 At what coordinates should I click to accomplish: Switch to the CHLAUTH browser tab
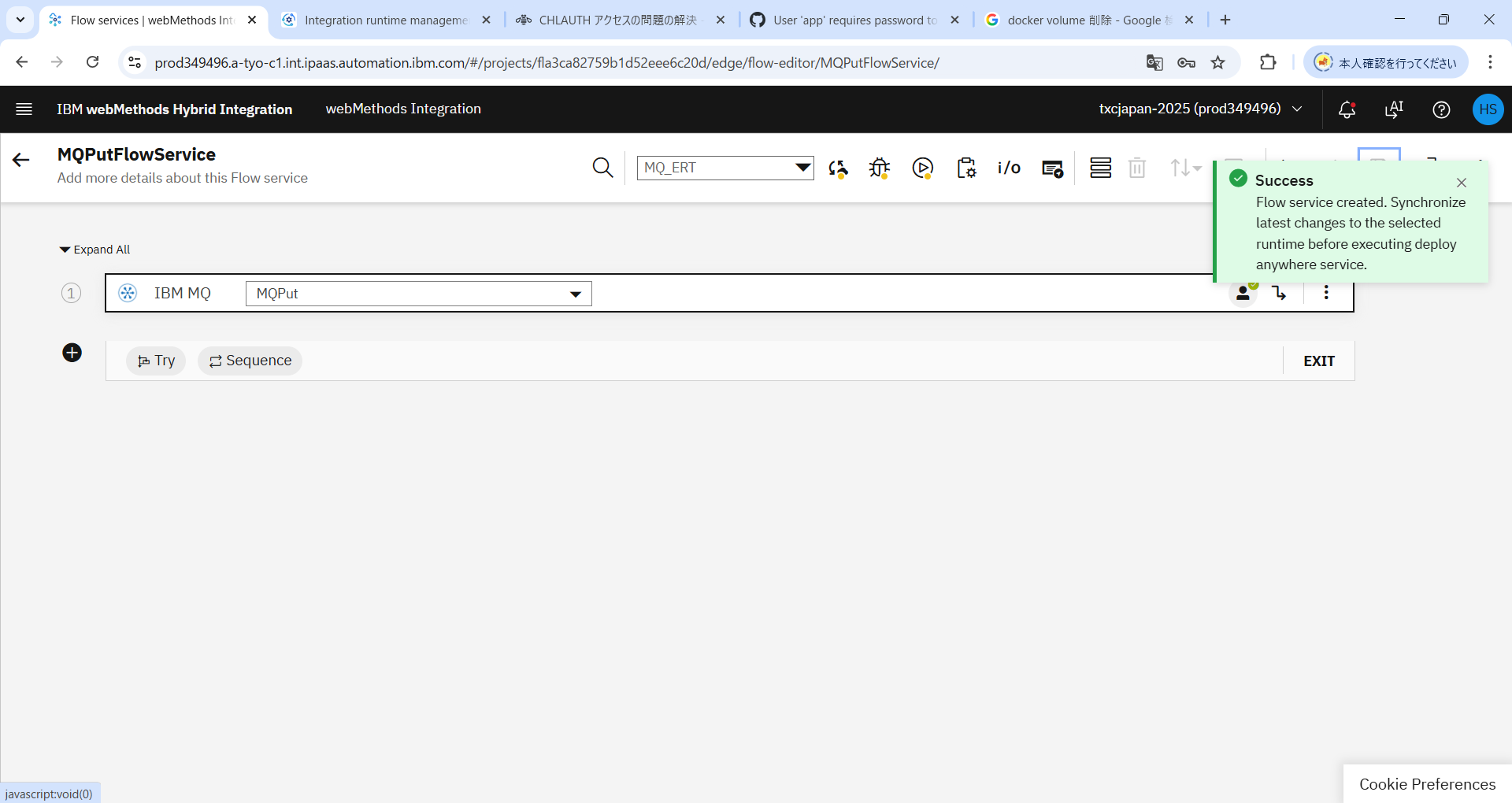[618, 20]
